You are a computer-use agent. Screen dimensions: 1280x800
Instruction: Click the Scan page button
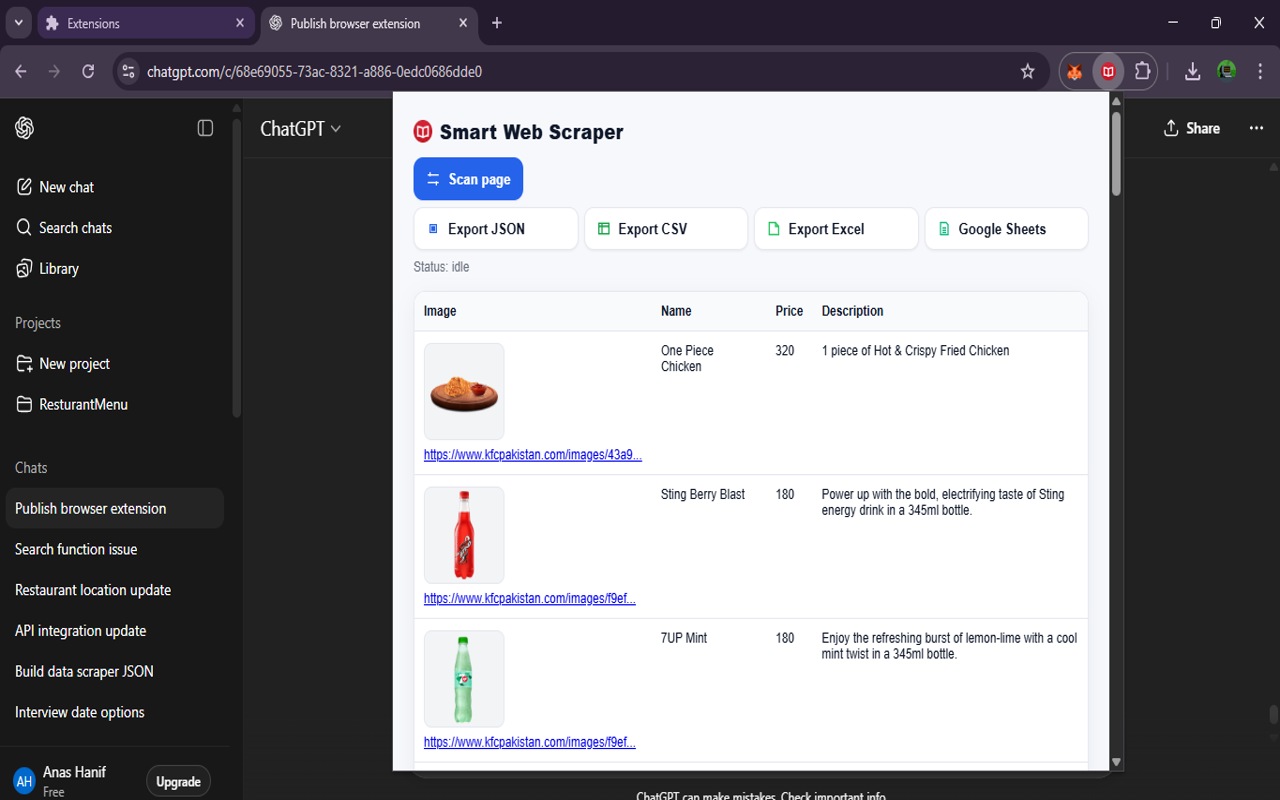click(468, 179)
